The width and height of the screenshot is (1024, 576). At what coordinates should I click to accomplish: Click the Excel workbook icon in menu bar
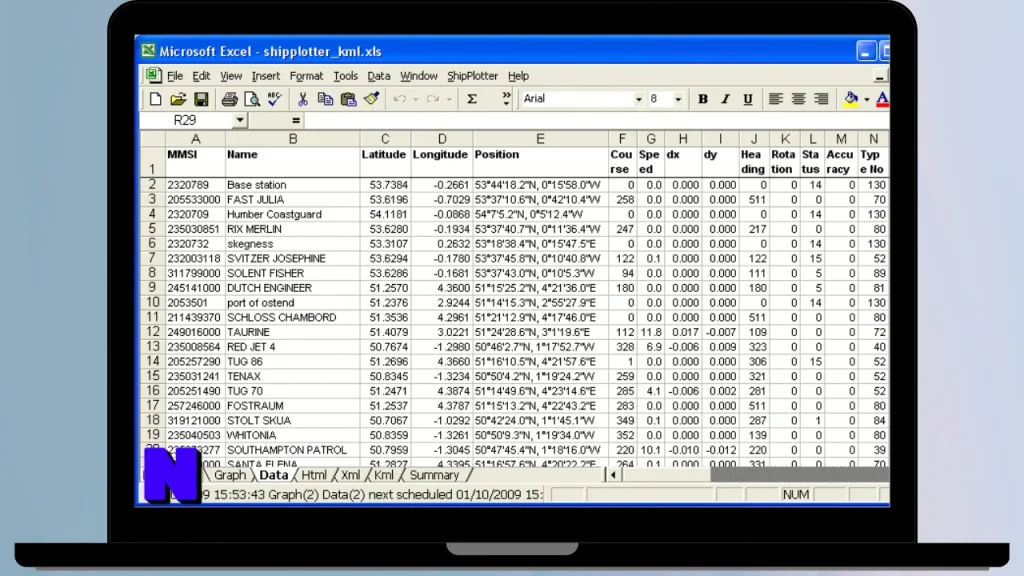(x=153, y=76)
